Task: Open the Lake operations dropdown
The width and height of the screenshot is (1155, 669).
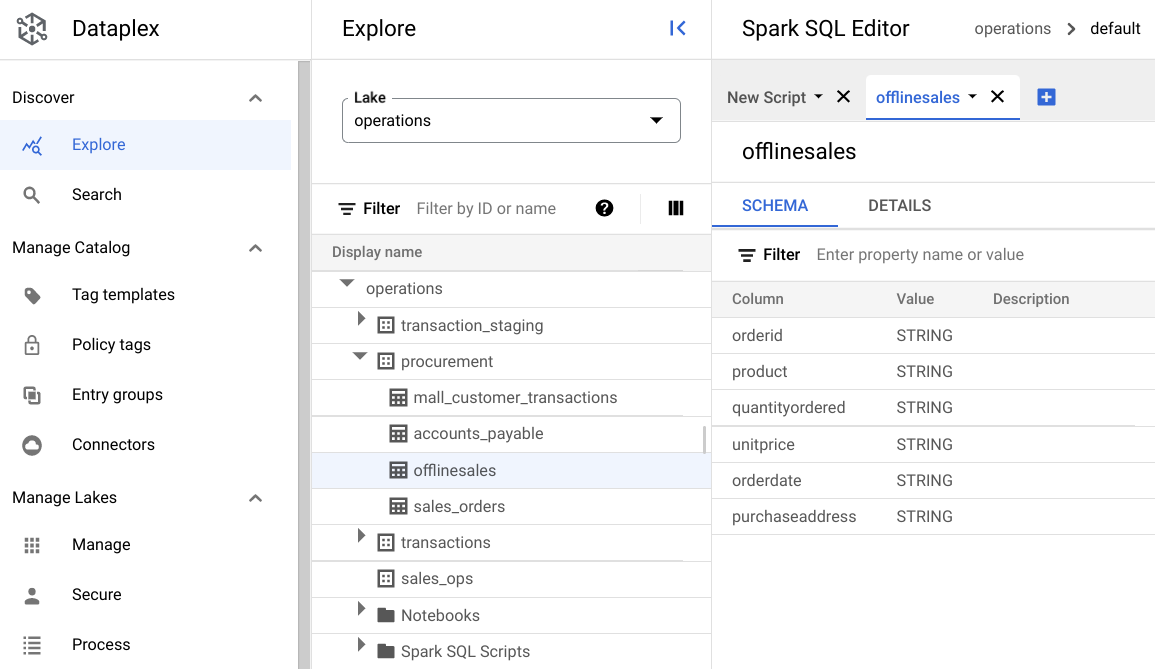Action: tap(511, 121)
